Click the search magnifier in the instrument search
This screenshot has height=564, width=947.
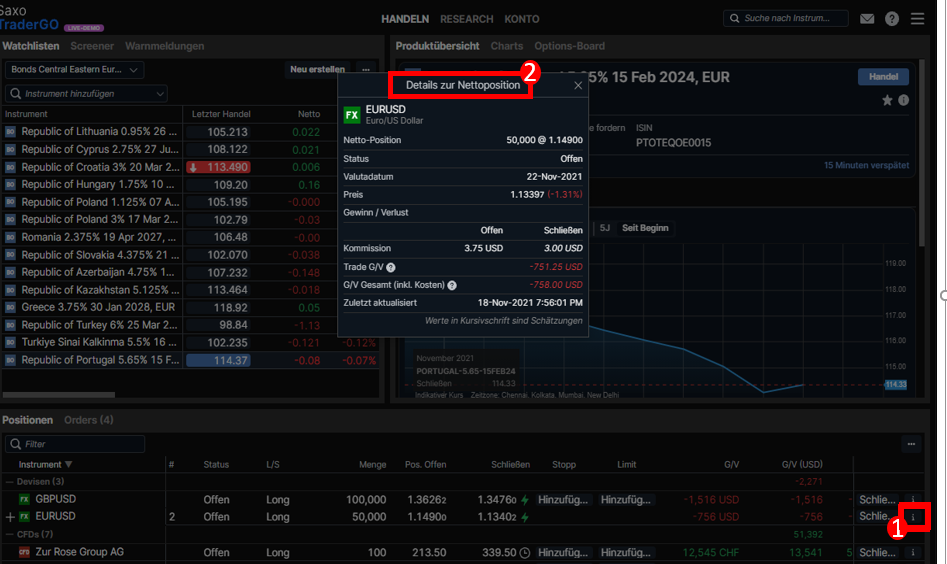coord(734,18)
